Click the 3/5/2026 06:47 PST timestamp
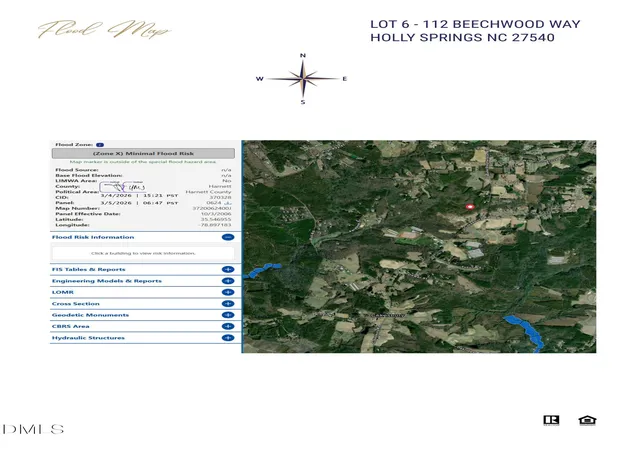640x450 pixels. click(139, 203)
